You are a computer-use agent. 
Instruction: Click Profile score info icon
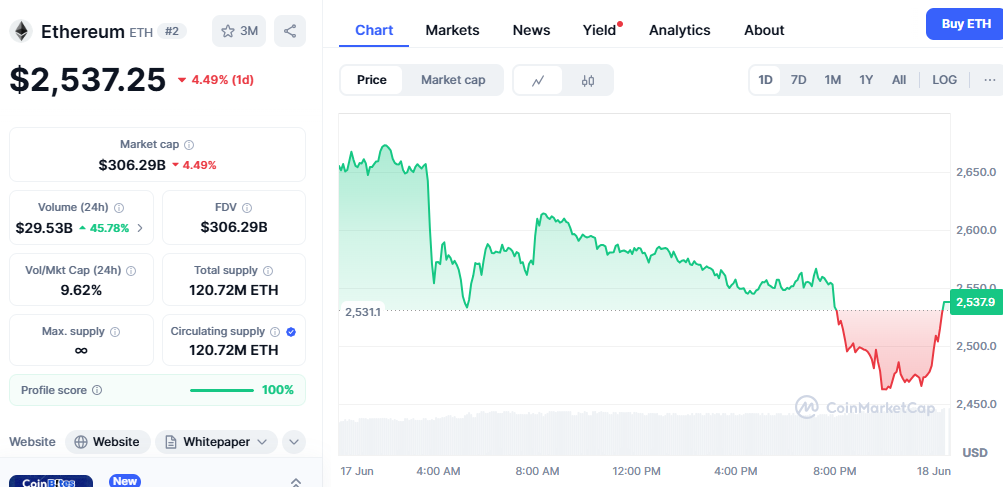pyautogui.click(x=97, y=390)
